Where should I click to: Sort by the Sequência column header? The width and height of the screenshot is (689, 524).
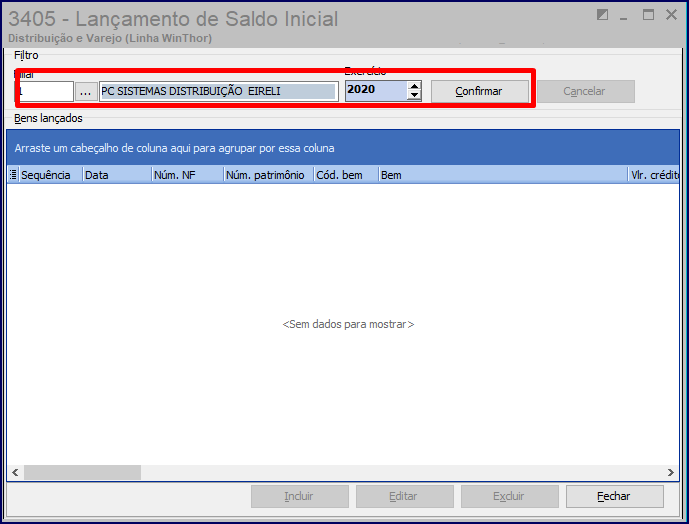[50, 175]
